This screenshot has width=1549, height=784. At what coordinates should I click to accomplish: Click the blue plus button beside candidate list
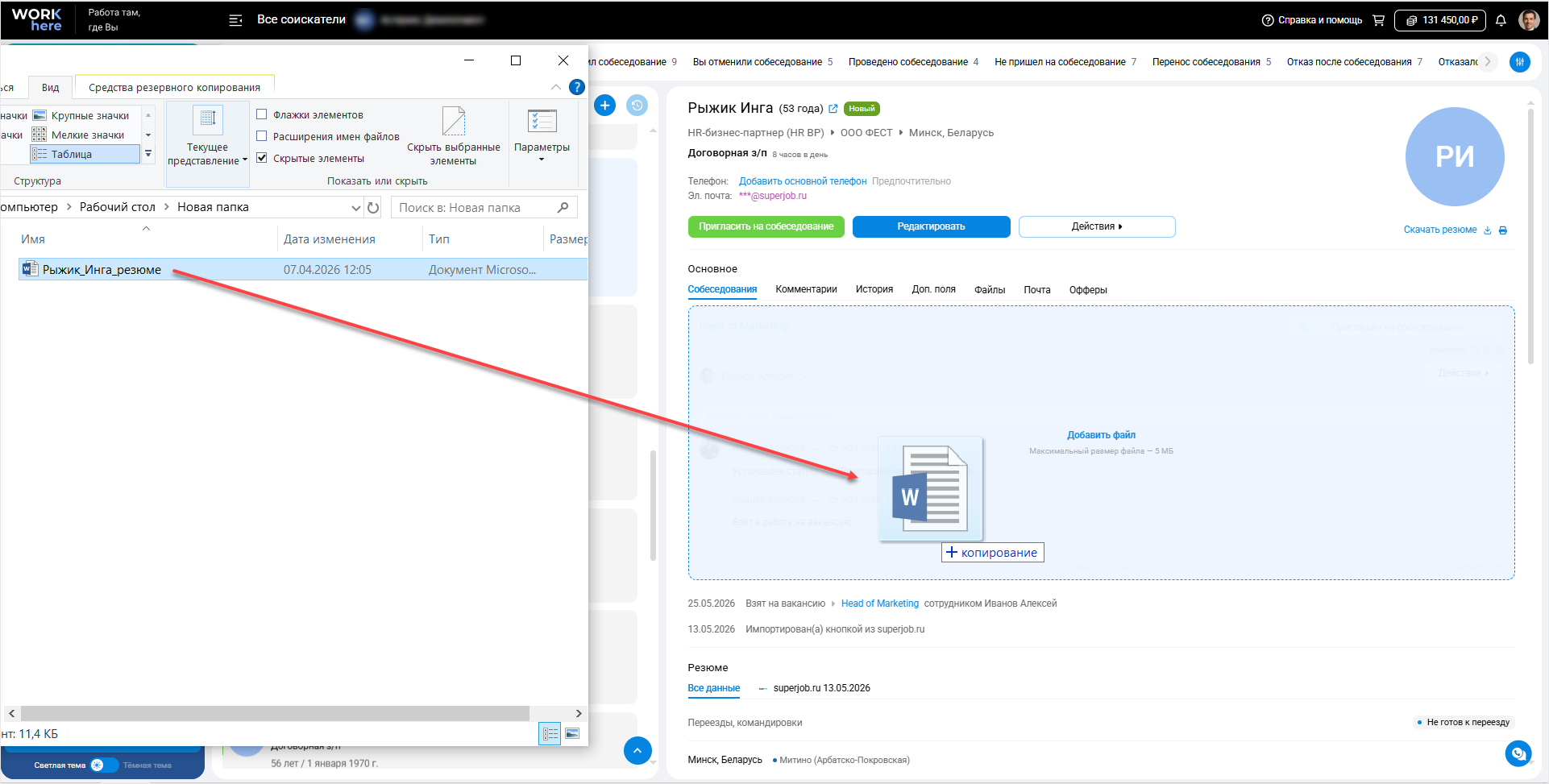604,105
